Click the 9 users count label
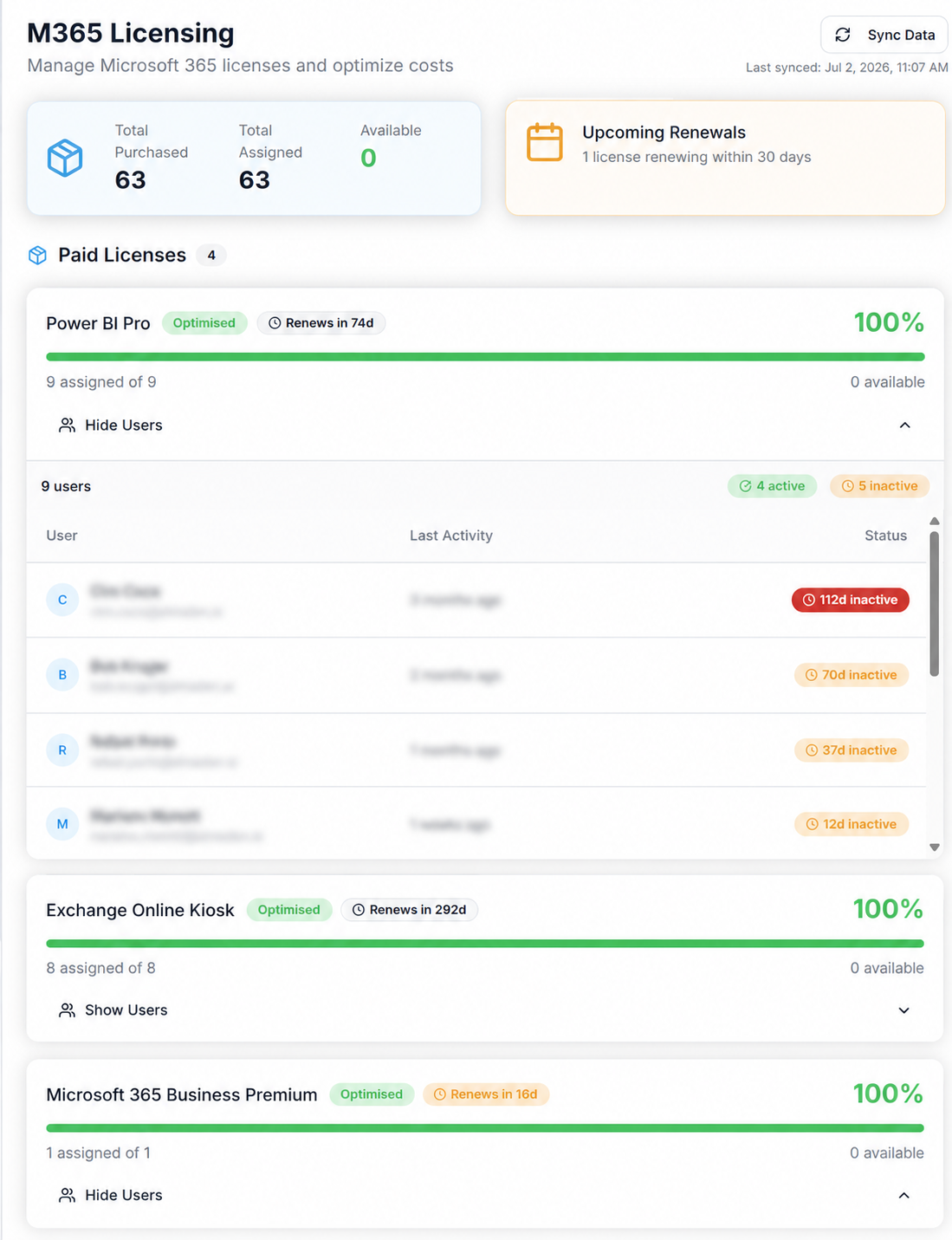The height and width of the screenshot is (1240, 952). point(66,486)
